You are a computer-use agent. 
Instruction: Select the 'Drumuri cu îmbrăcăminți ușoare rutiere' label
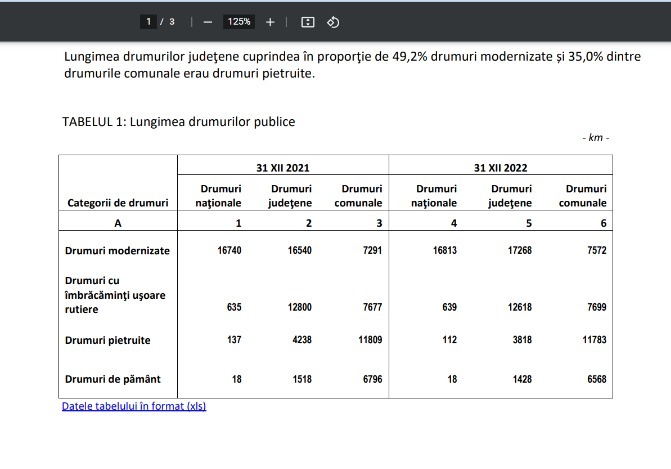[115, 295]
